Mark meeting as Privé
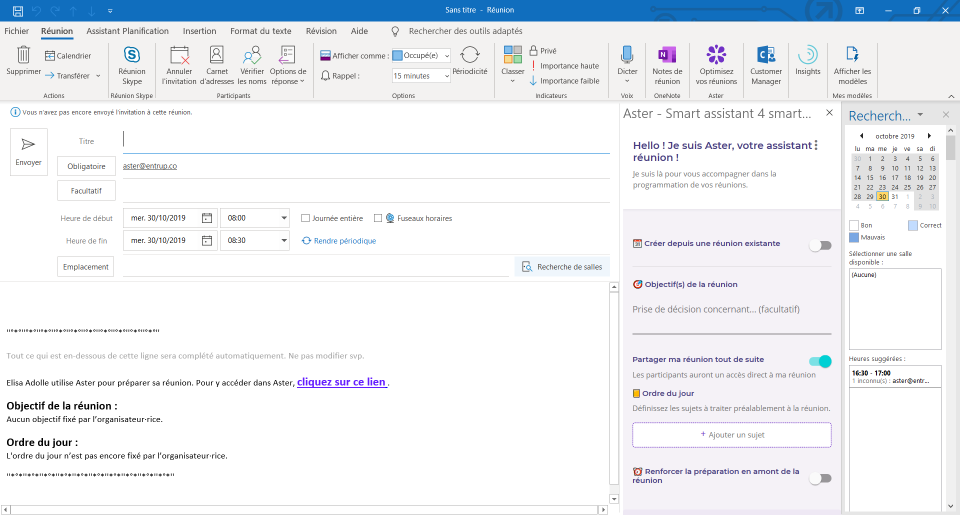 tap(543, 51)
